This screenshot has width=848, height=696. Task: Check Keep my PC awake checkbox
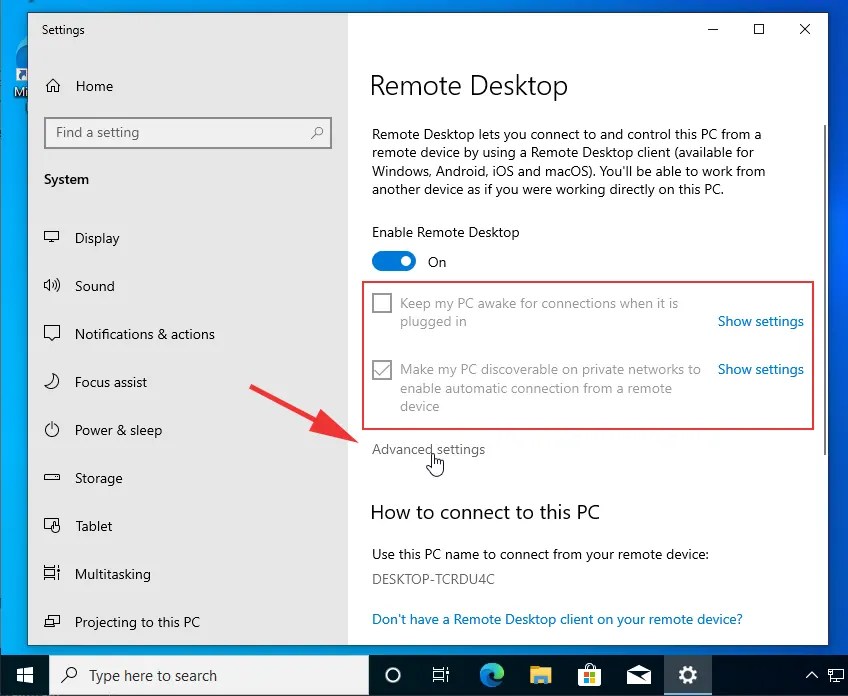[x=382, y=303]
